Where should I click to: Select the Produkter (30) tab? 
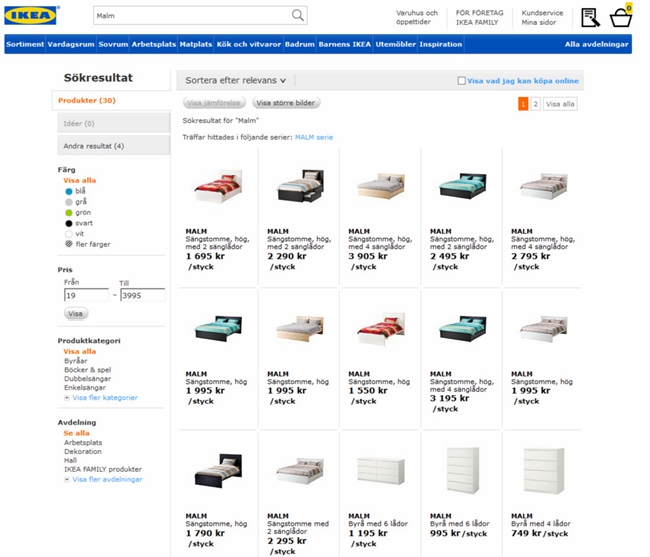[111, 100]
